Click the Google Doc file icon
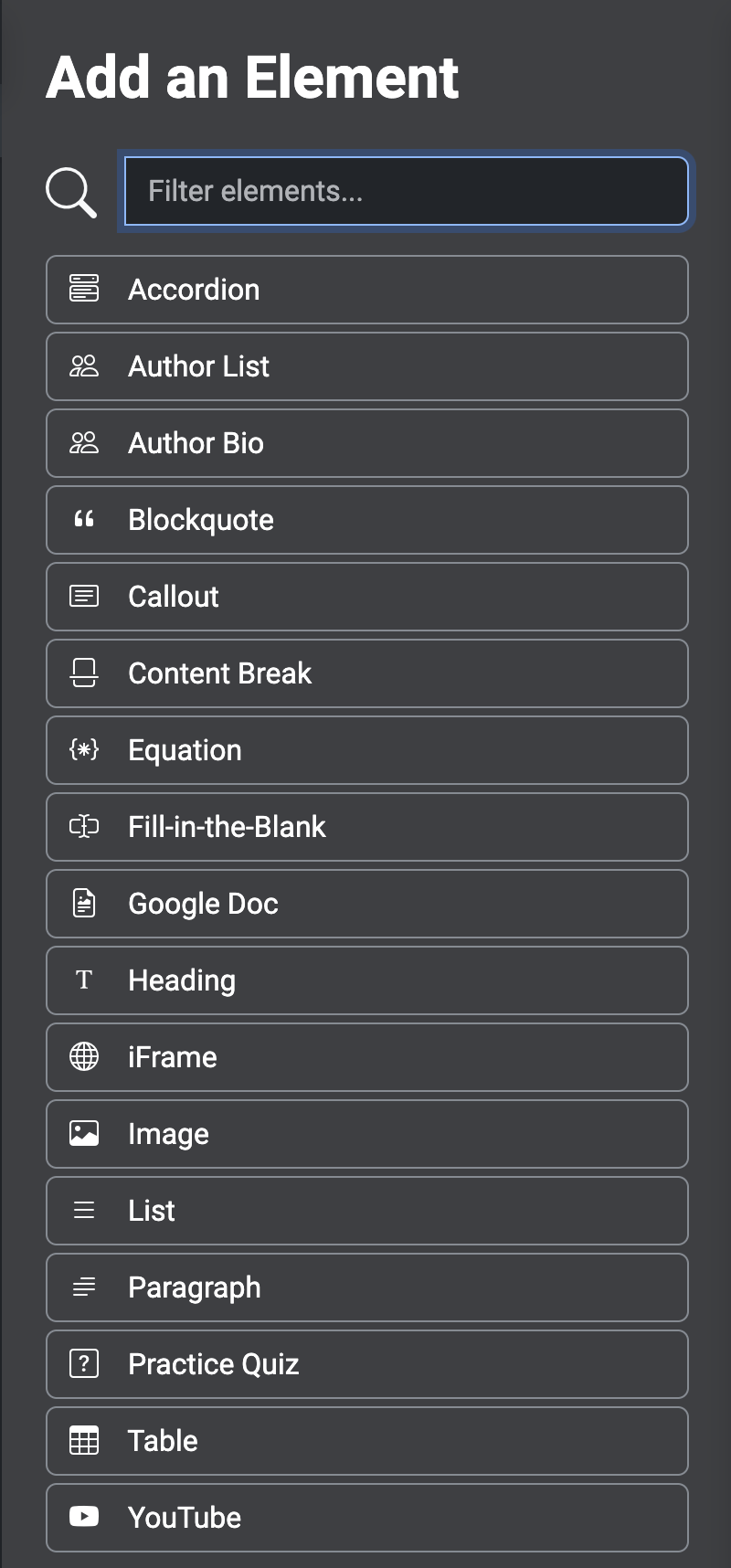 coord(84,904)
